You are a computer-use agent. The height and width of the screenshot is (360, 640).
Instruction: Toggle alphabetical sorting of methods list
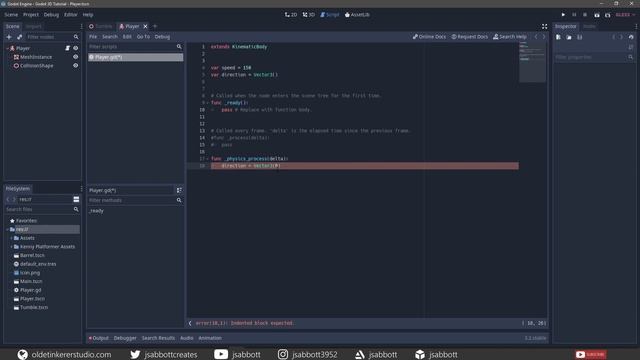pyautogui.click(x=179, y=190)
